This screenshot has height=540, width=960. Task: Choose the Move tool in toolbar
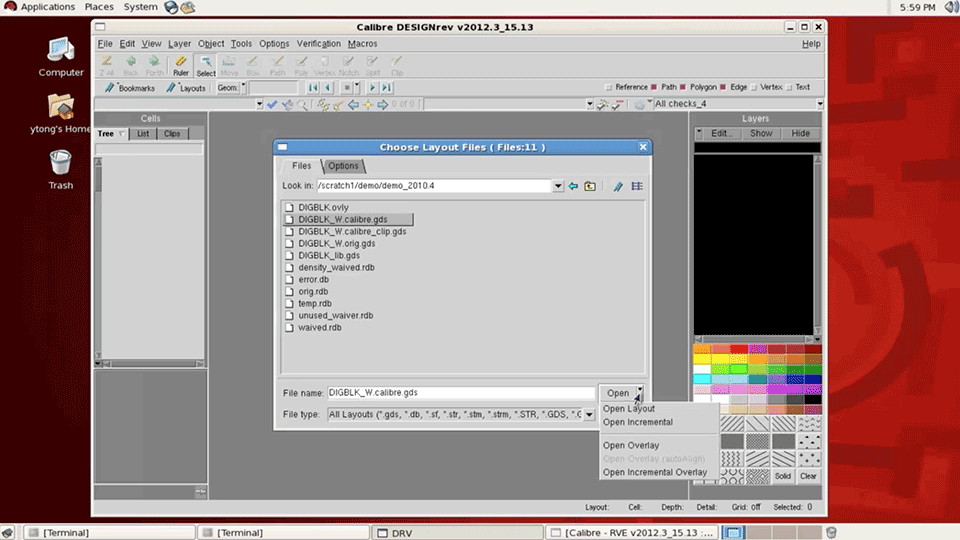pos(229,66)
